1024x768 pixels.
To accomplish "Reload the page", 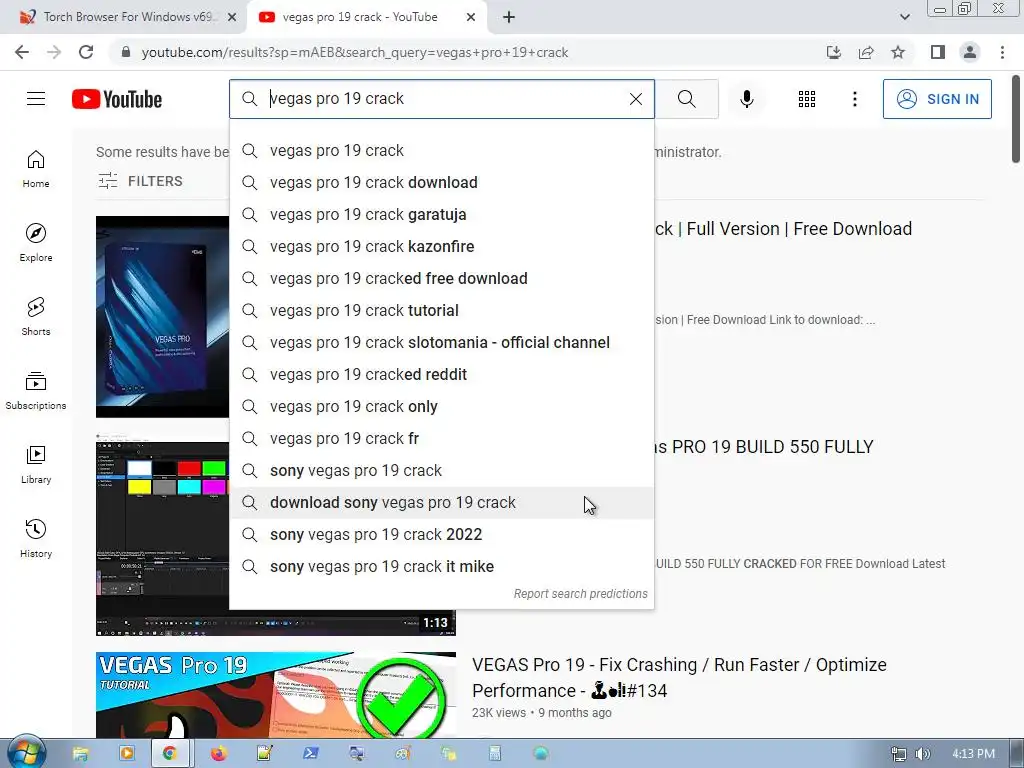I will (86, 52).
